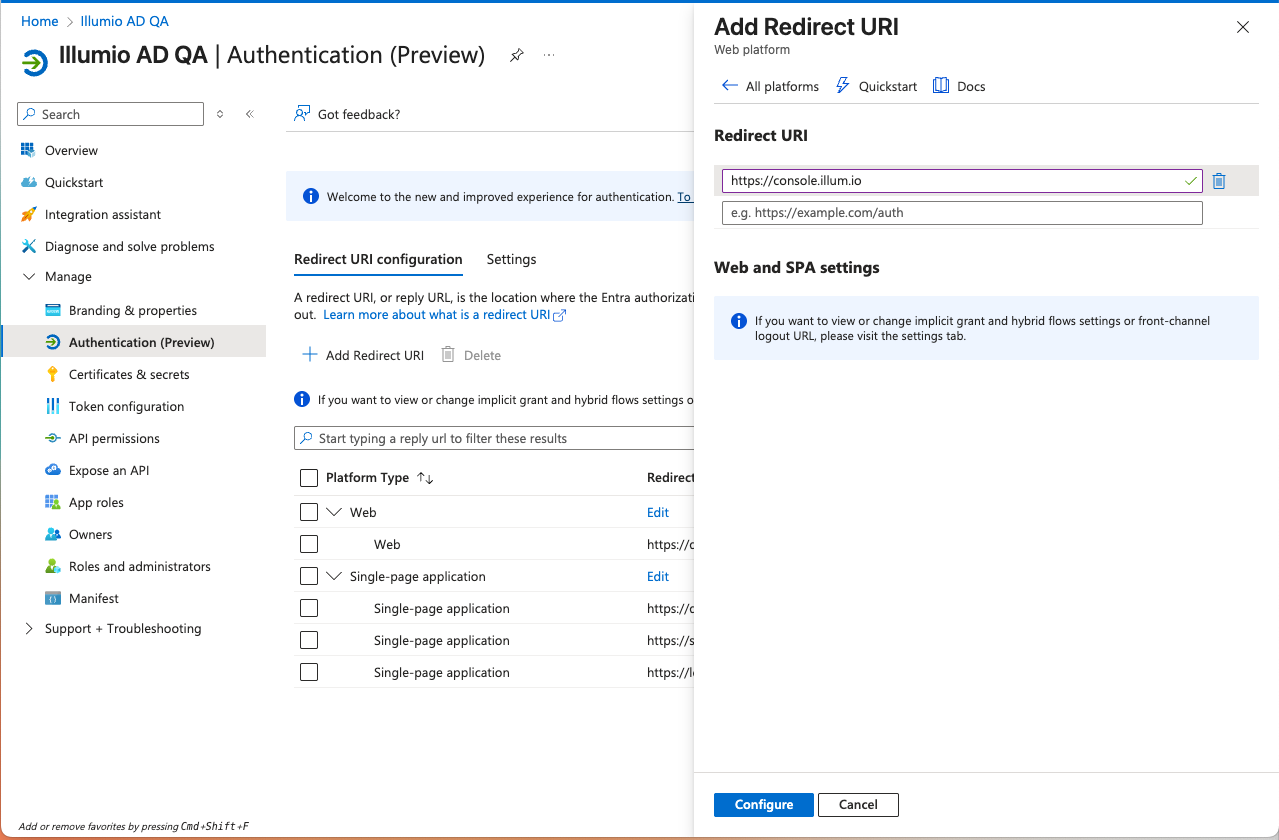Click Edit link for Single-page application
Viewport: 1279px width, 840px height.
[x=658, y=576]
